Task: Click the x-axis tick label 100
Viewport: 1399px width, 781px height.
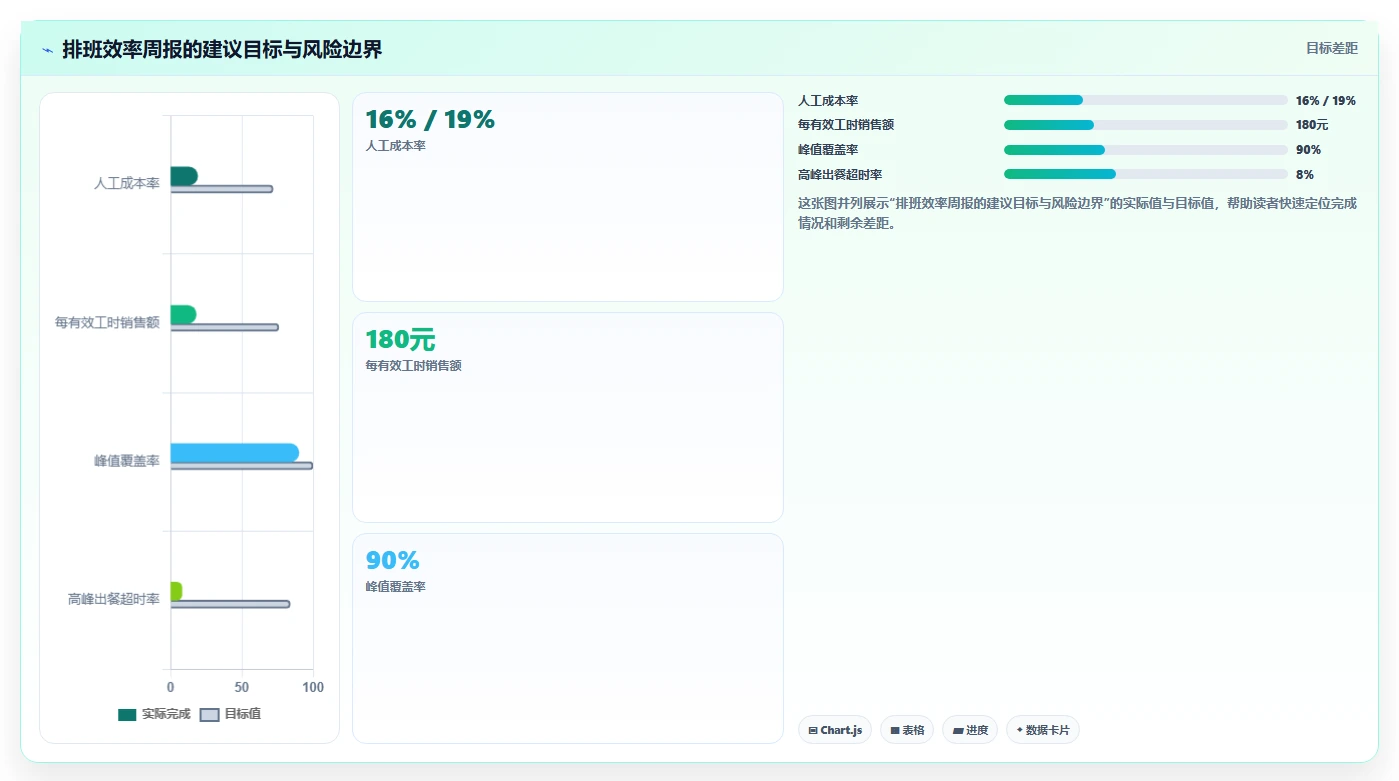Action: (313, 687)
